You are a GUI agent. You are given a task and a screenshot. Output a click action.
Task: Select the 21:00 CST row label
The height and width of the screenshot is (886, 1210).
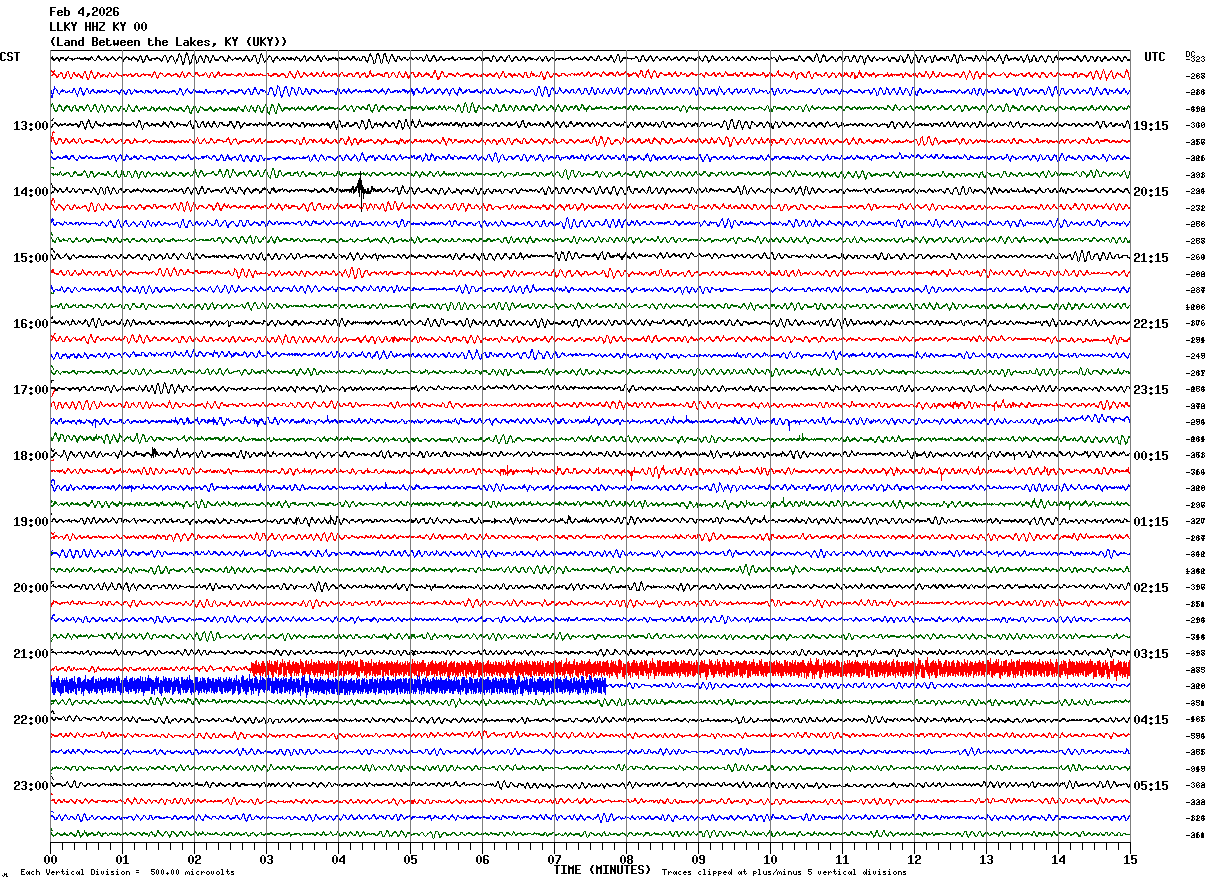[x=31, y=654]
